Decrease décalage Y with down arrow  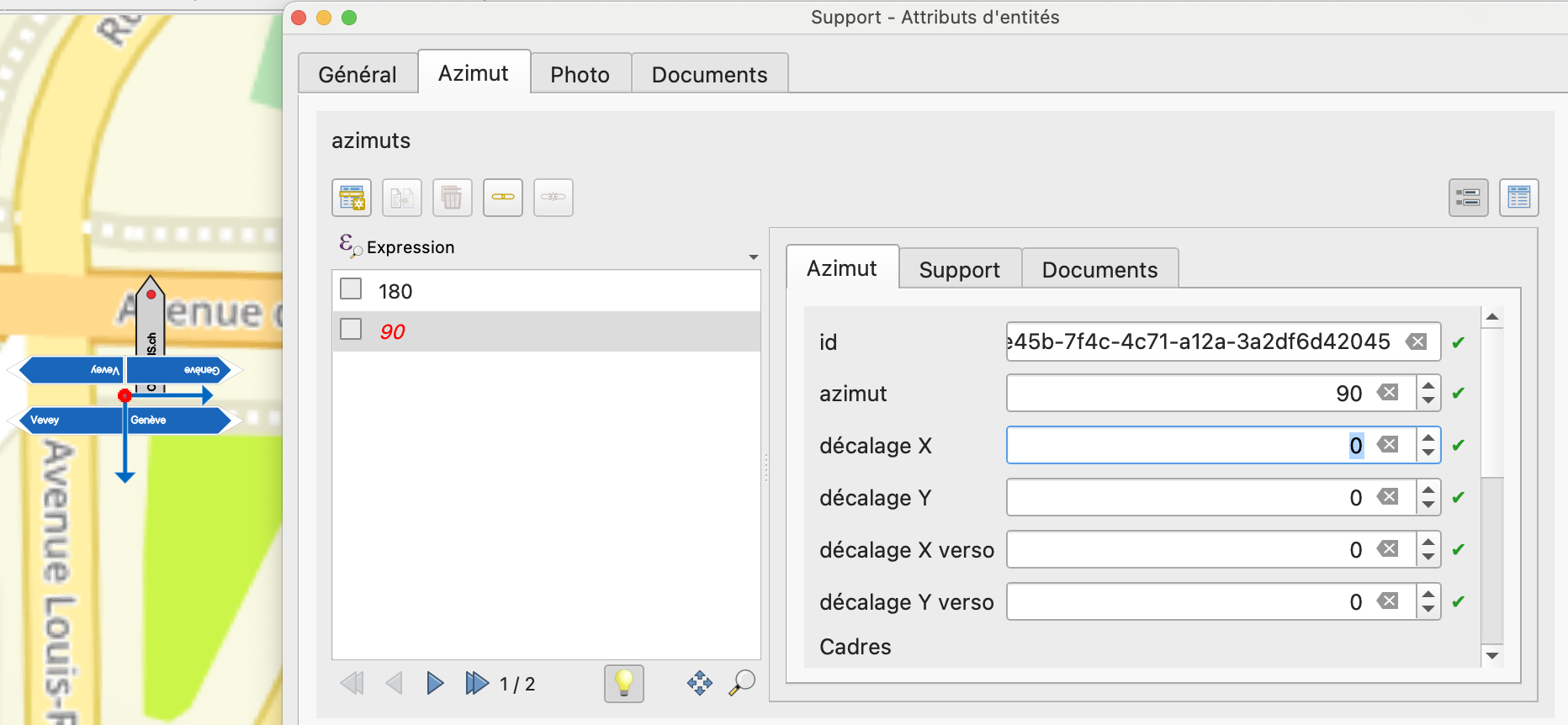click(x=1428, y=505)
